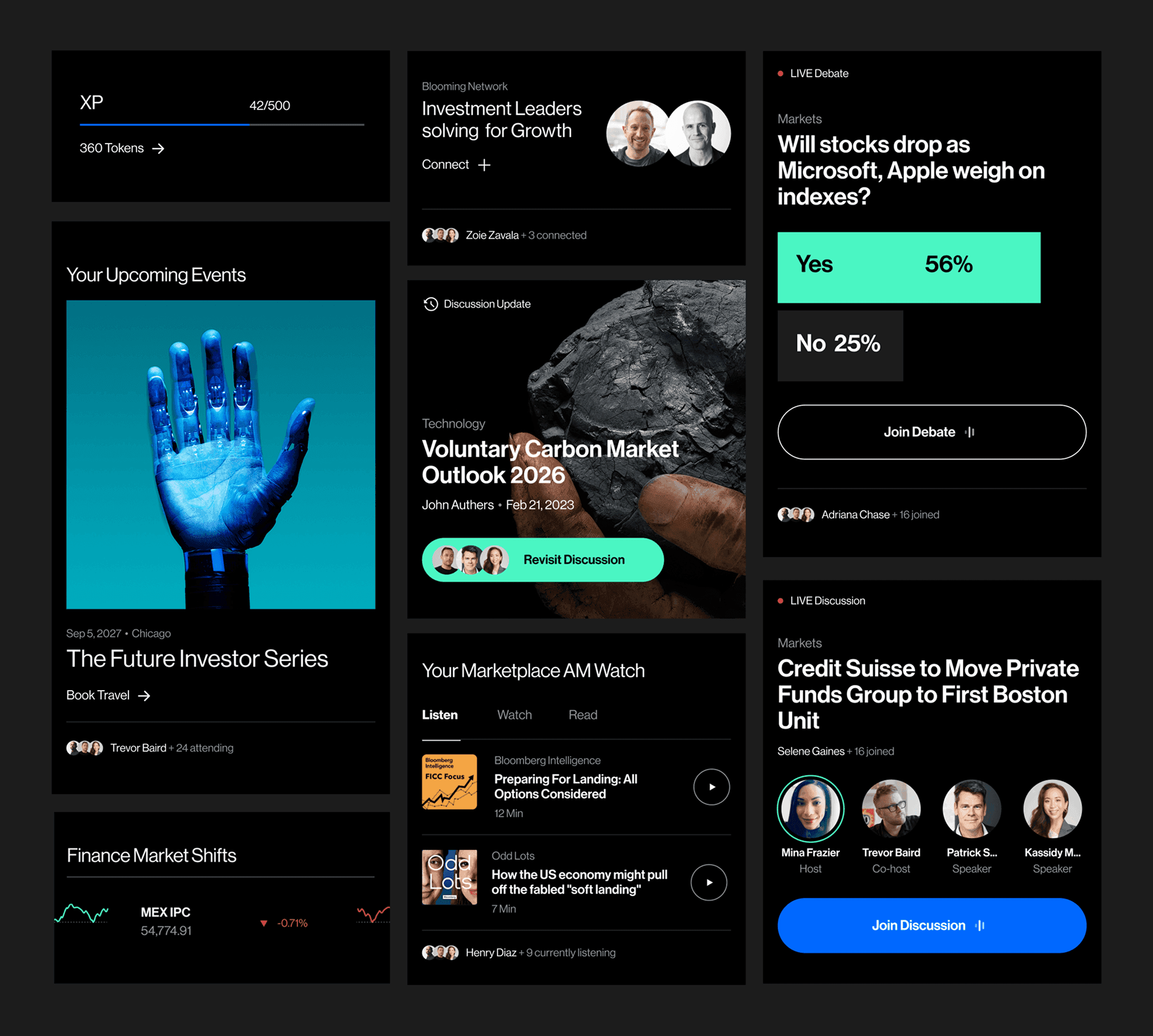The width and height of the screenshot is (1153, 1036).
Task: Click the Revisit Discussion green button
Action: click(542, 560)
